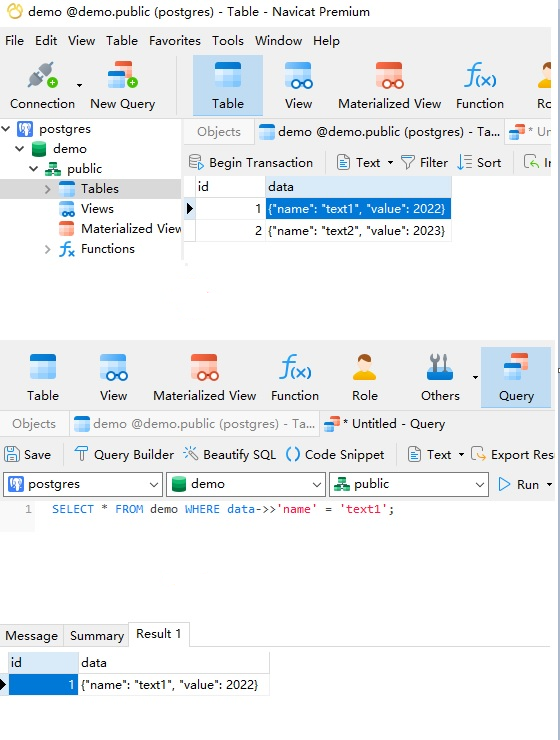The height and width of the screenshot is (740, 560).
Task: Run the SQL query
Action: 519,484
